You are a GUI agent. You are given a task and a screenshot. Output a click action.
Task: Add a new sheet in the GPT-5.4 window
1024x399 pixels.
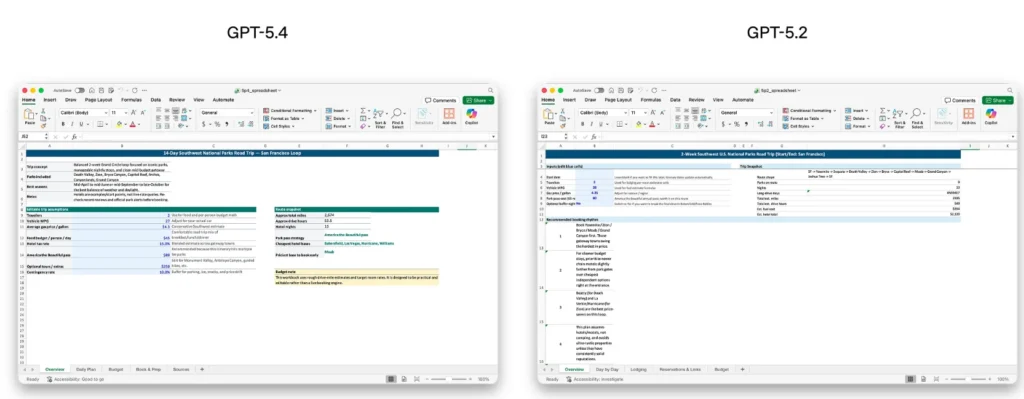tap(202, 369)
